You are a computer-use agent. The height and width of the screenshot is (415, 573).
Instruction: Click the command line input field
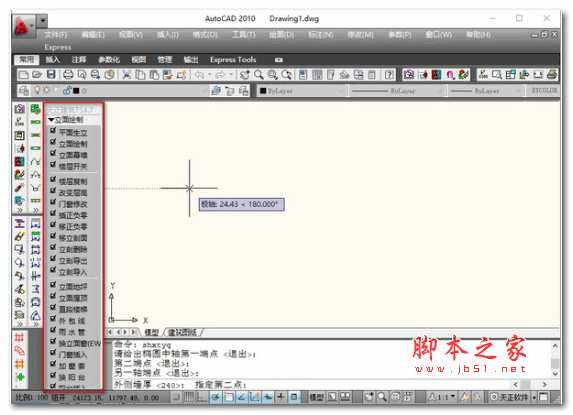311,385
